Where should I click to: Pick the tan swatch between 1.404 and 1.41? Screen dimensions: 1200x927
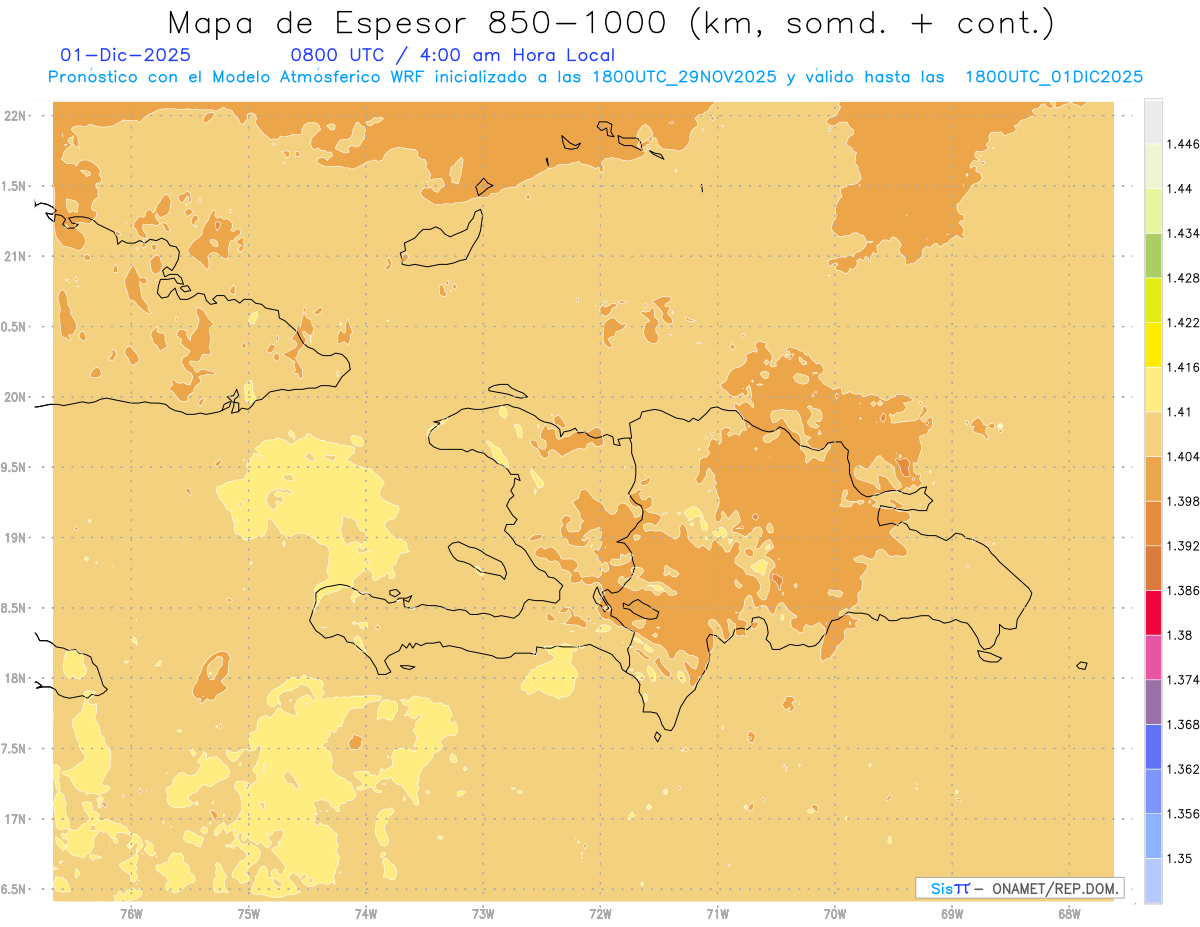pyautogui.click(x=1153, y=434)
